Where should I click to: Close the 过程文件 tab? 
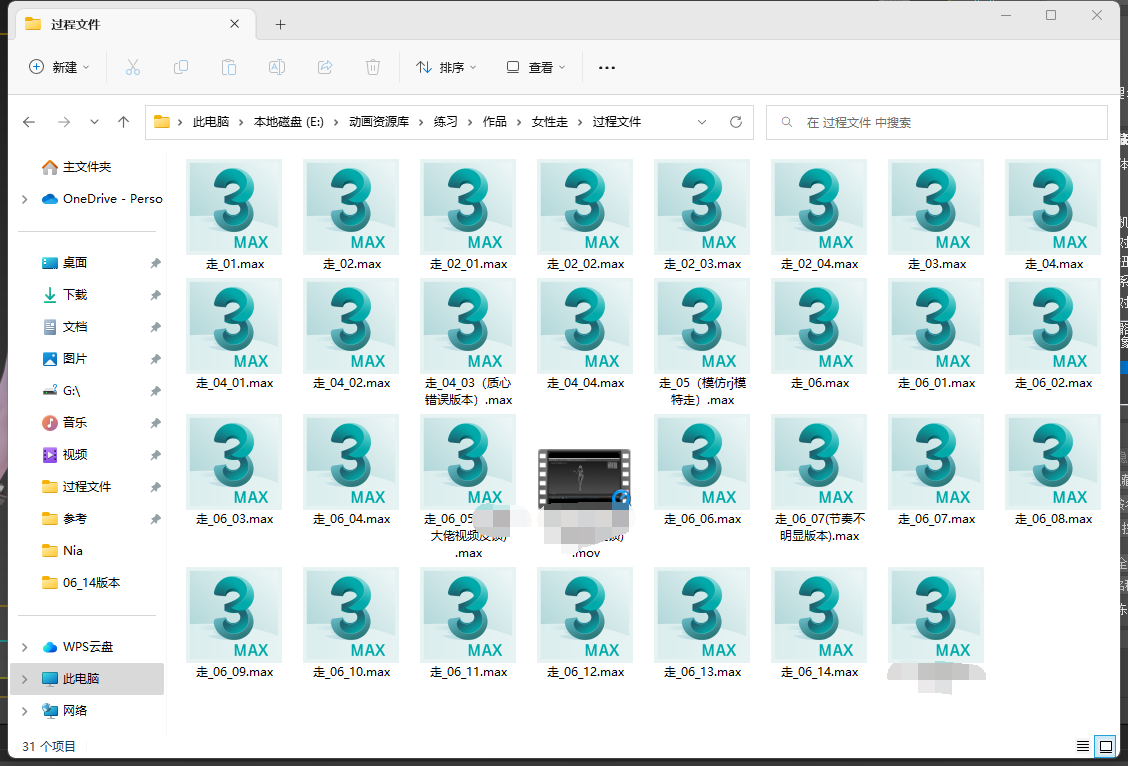point(235,24)
